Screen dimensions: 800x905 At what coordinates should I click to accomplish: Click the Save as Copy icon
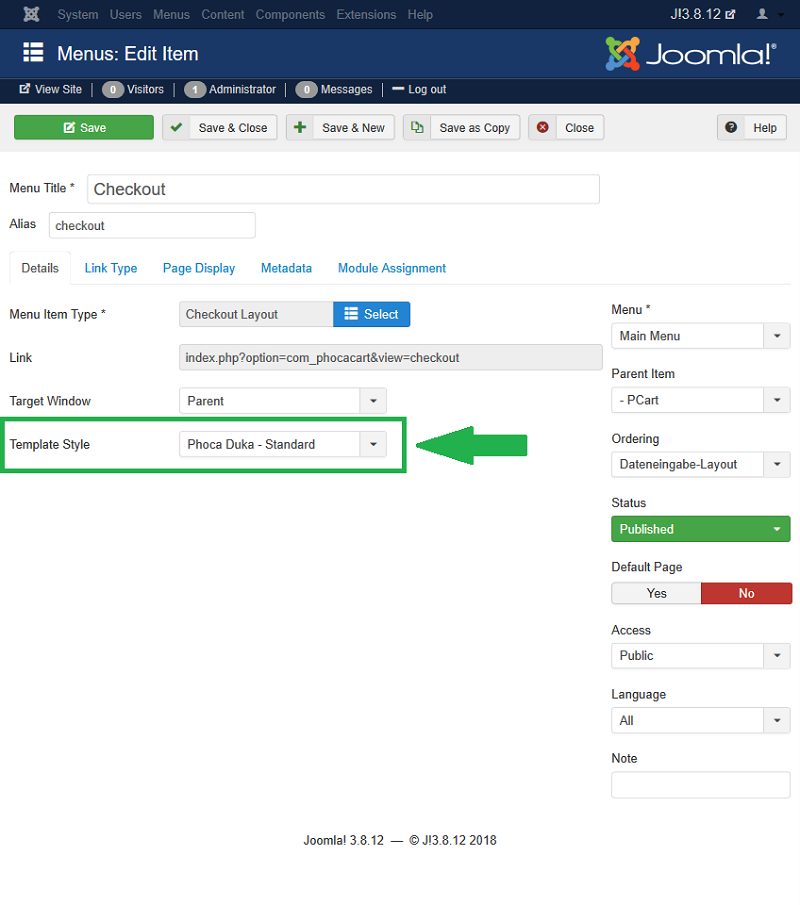point(418,128)
